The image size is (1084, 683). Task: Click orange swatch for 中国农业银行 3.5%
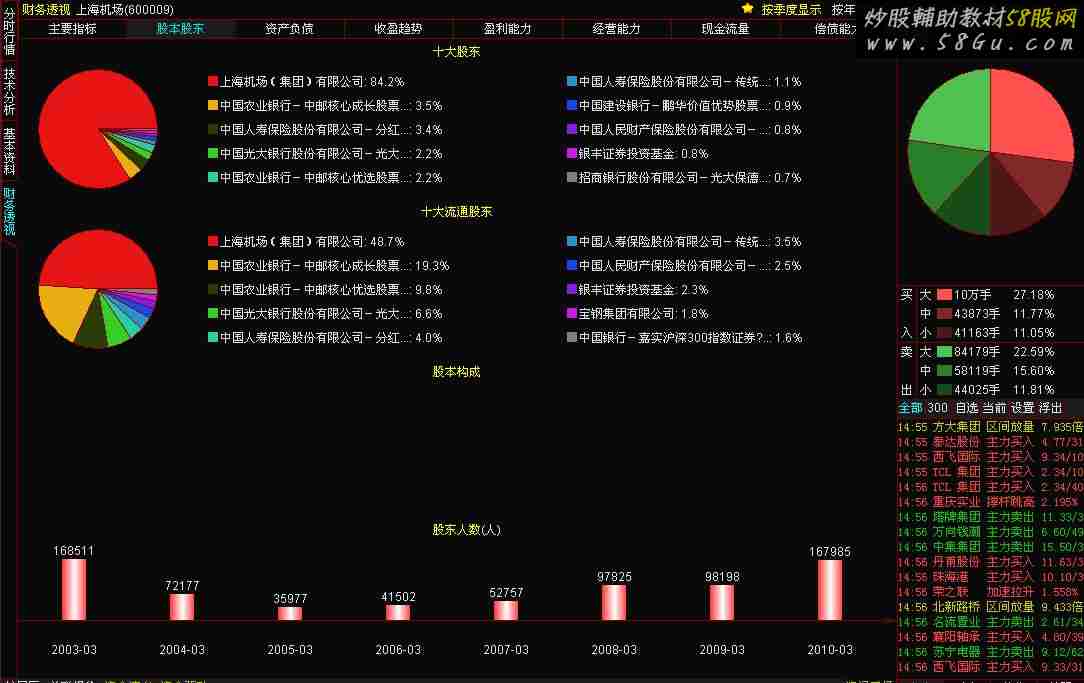point(213,105)
